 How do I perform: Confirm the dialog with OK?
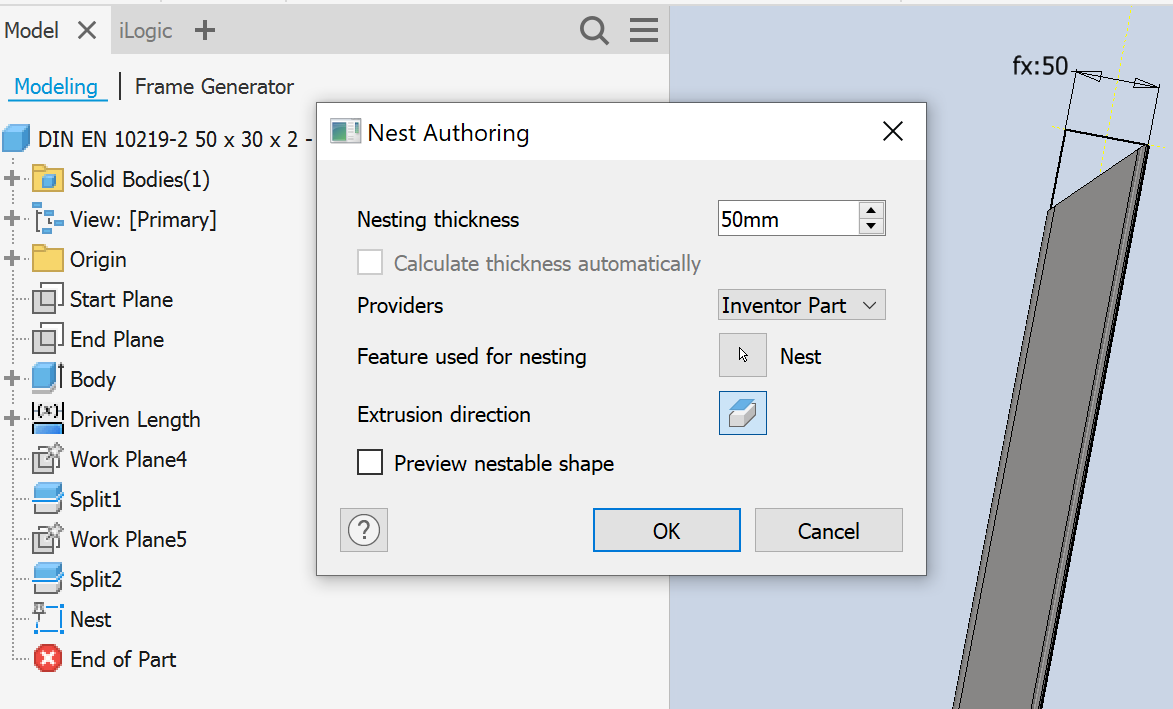coord(666,530)
